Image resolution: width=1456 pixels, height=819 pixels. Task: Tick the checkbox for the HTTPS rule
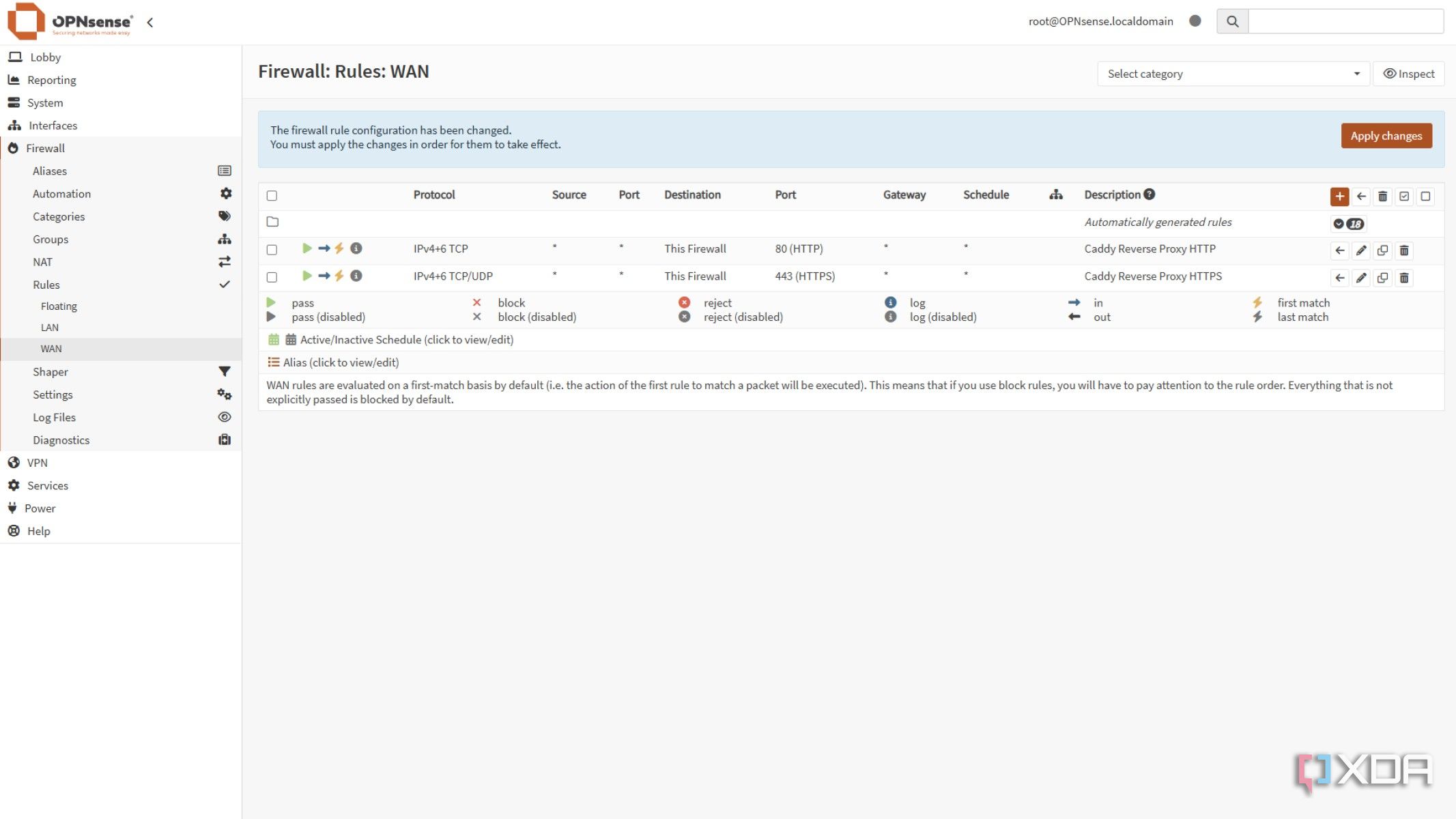coord(272,277)
